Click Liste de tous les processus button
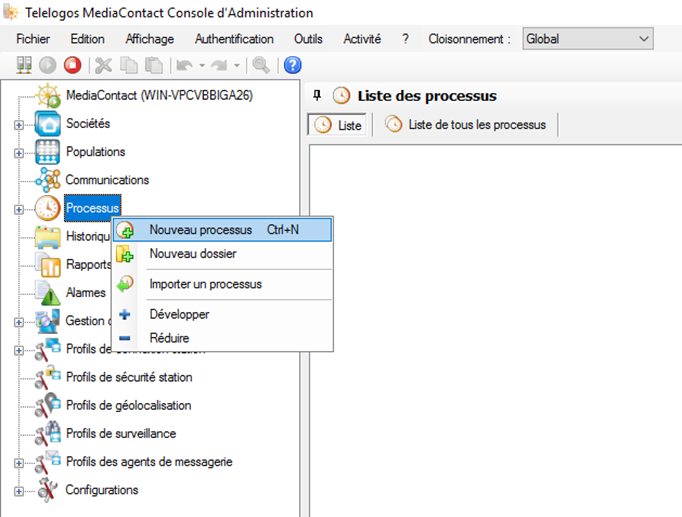Image resolution: width=682 pixels, height=517 pixels. pos(465,125)
